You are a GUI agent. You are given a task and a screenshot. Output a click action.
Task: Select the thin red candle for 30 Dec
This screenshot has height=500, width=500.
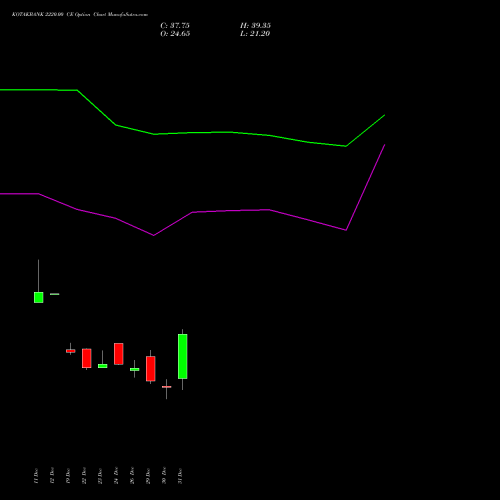point(167,387)
